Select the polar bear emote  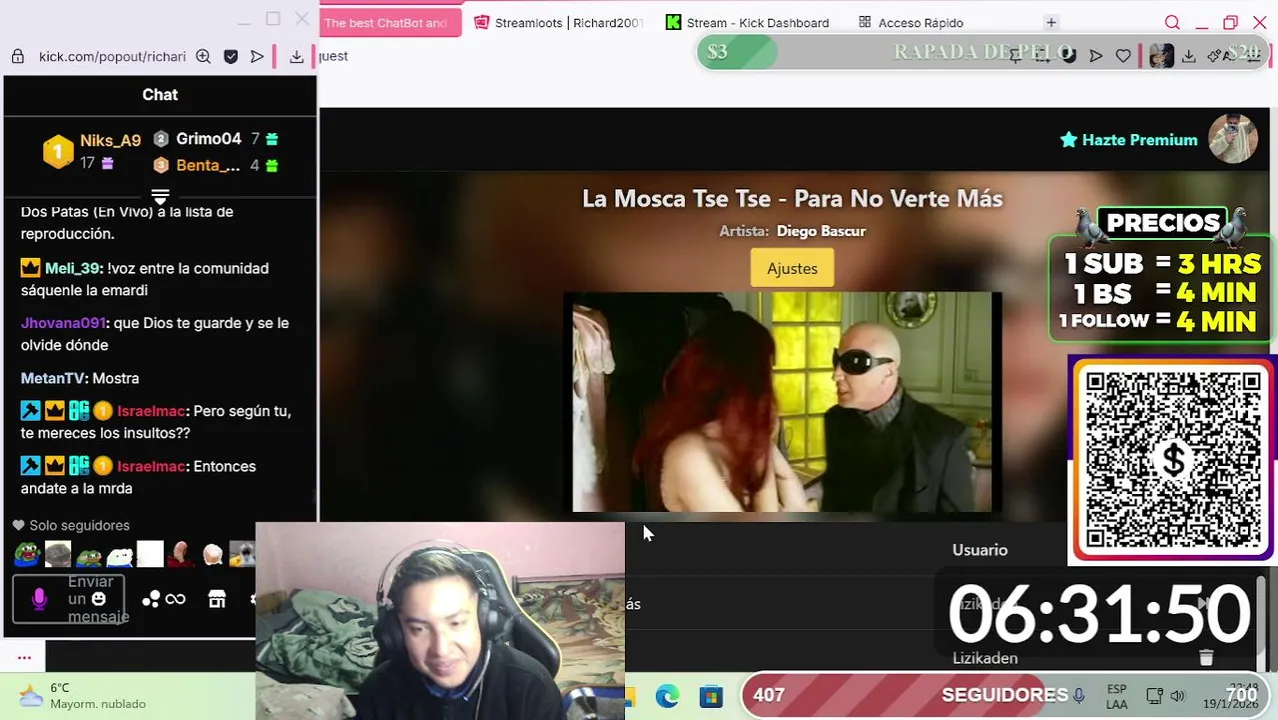point(120,554)
